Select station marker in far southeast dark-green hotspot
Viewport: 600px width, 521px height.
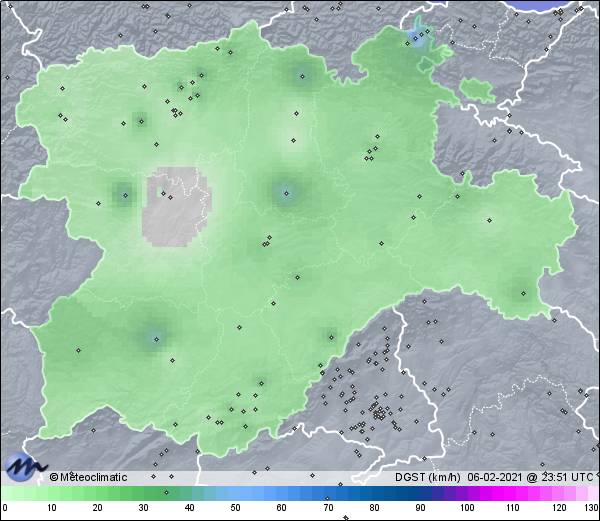point(523,294)
